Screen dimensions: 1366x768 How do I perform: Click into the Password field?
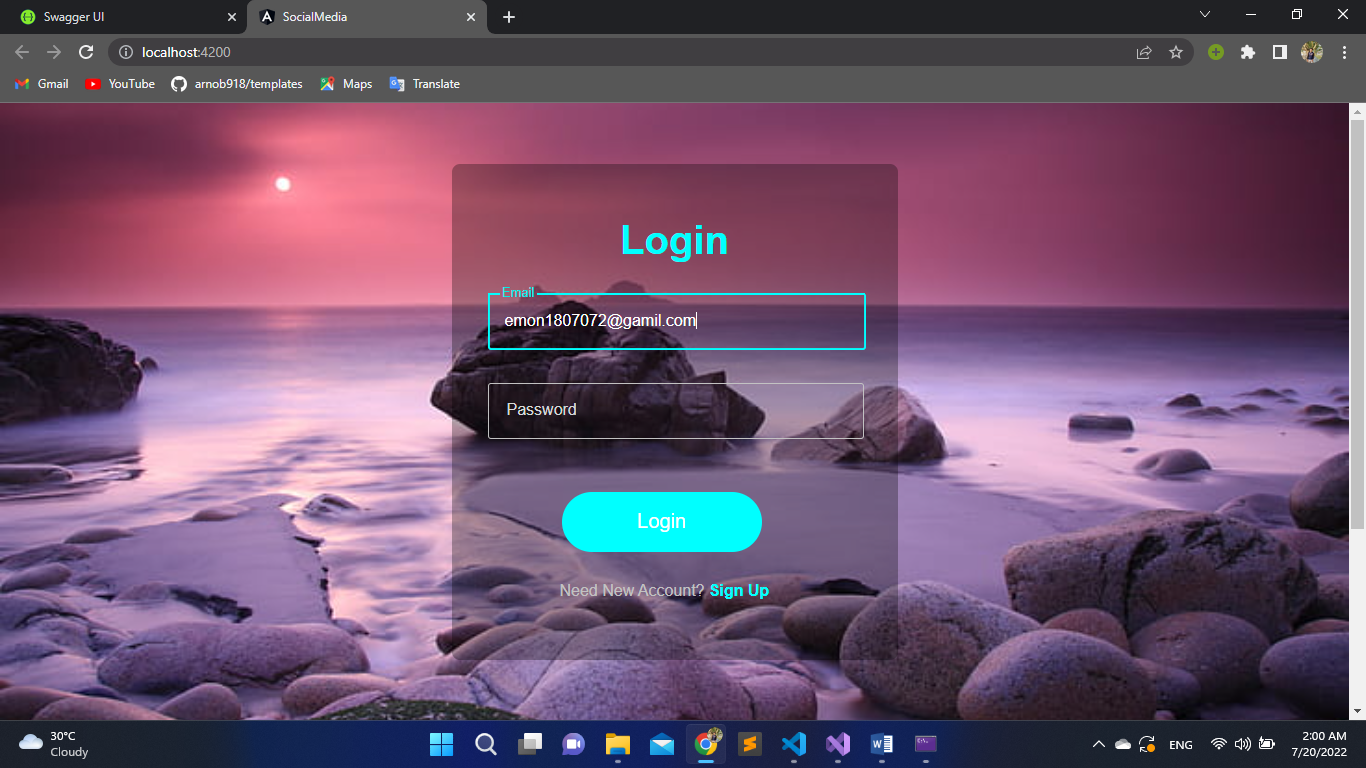click(675, 411)
